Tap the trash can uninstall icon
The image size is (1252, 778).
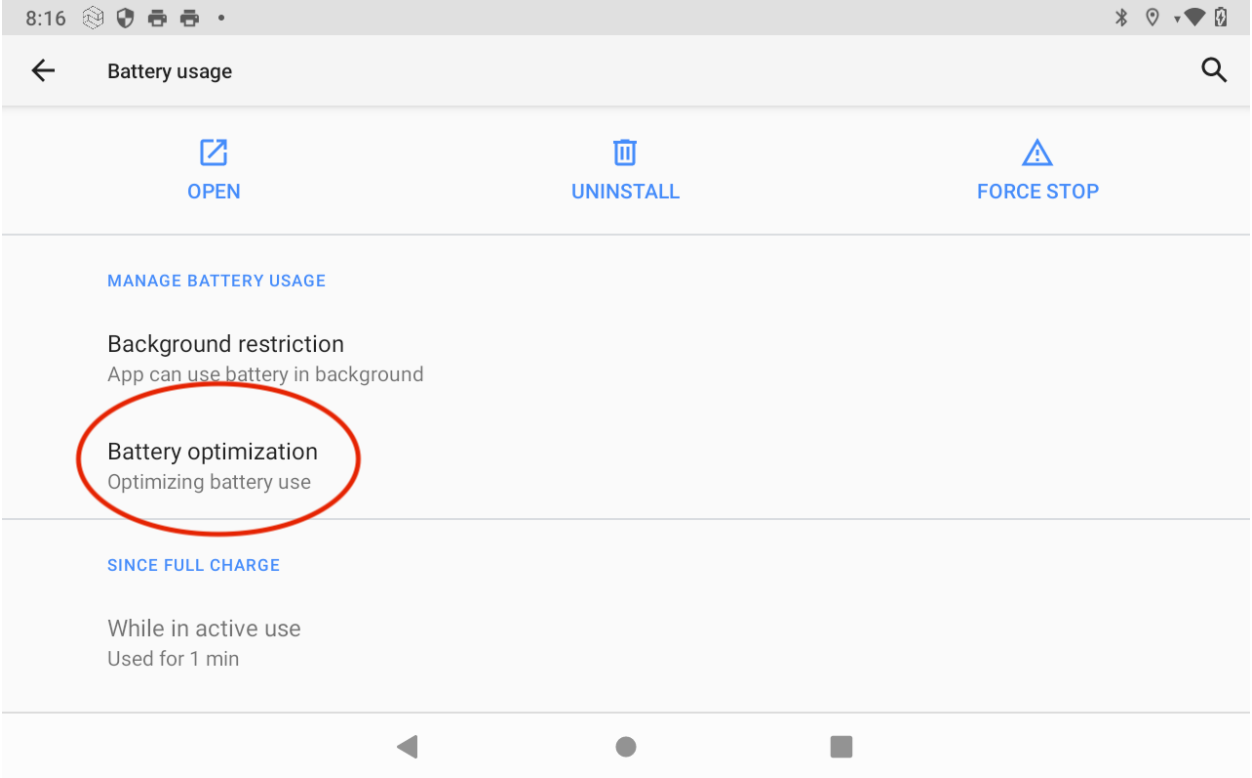pyautogui.click(x=625, y=153)
